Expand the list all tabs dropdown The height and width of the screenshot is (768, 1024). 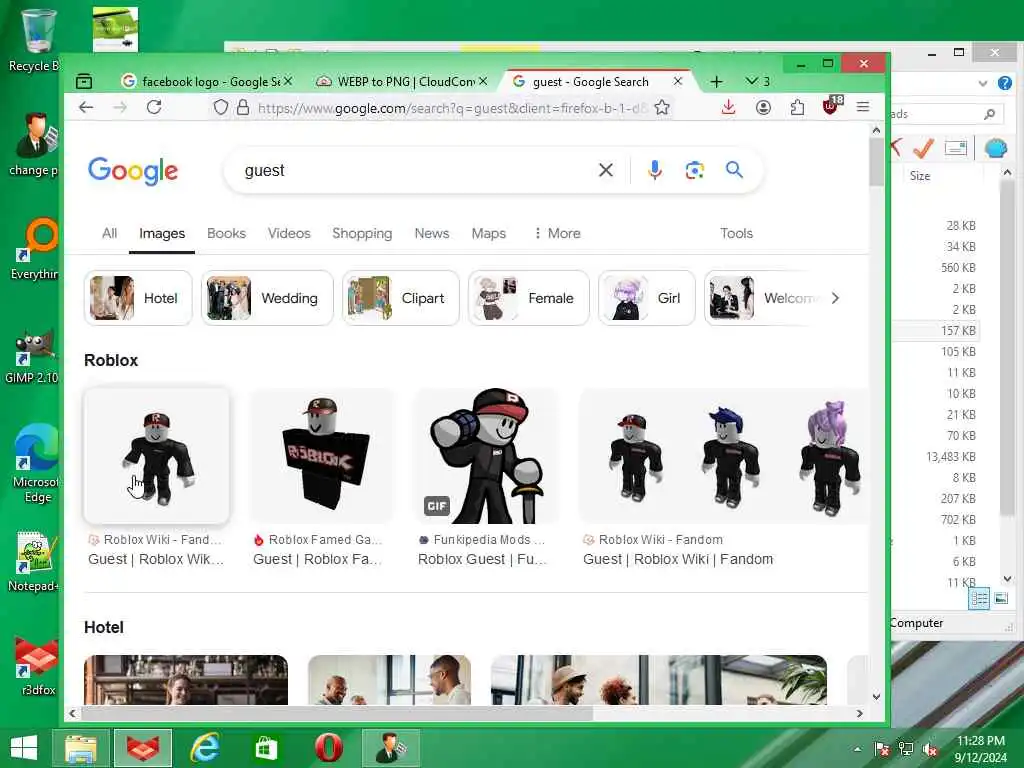pyautogui.click(x=757, y=81)
